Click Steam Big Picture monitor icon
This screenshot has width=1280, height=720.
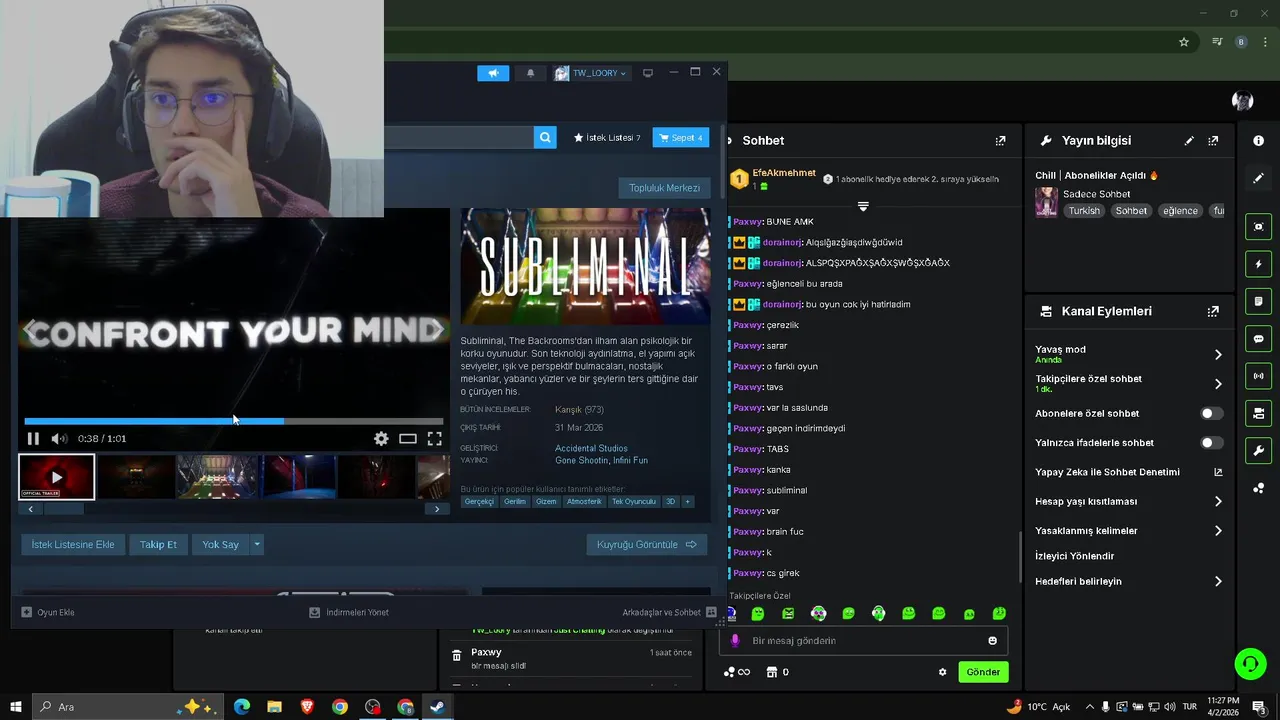coord(648,73)
